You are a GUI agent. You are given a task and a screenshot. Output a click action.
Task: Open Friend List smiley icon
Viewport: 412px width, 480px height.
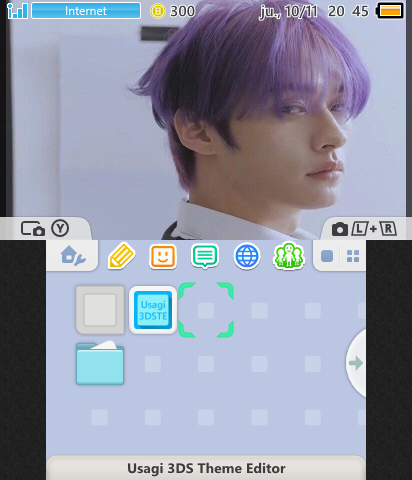(x=163, y=256)
